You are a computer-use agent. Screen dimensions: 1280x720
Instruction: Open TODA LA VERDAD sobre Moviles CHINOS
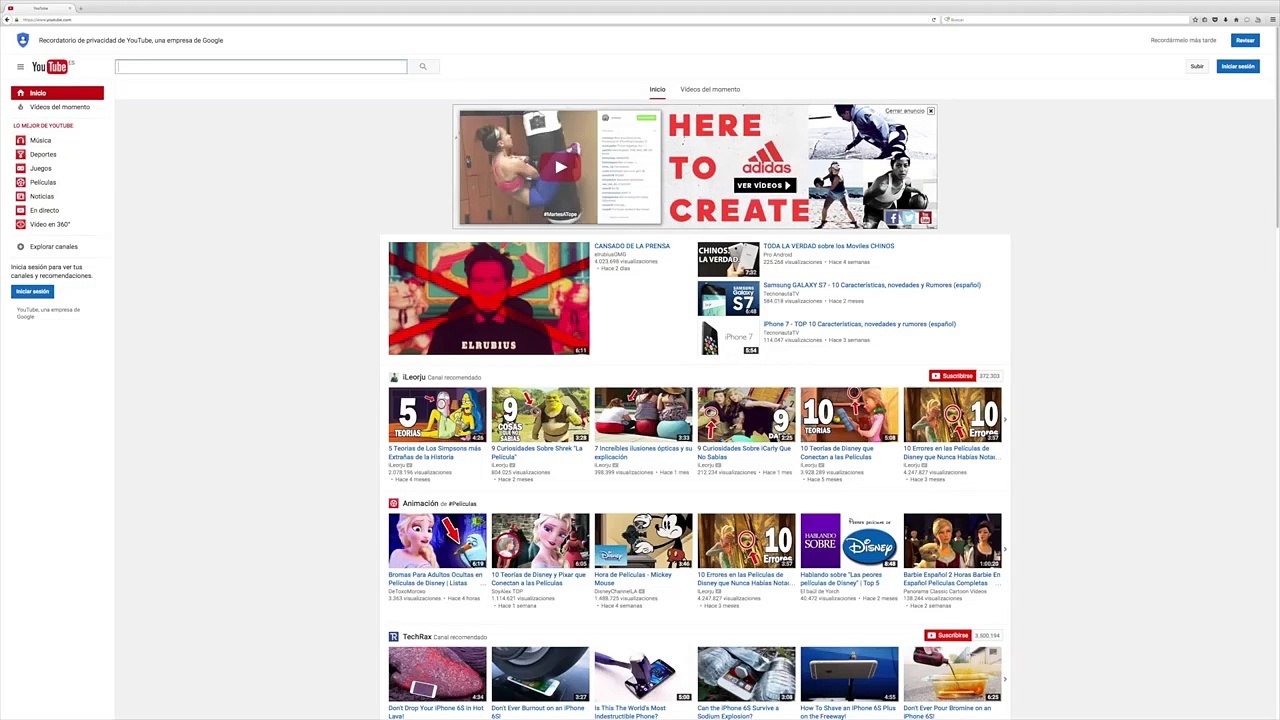coord(829,246)
